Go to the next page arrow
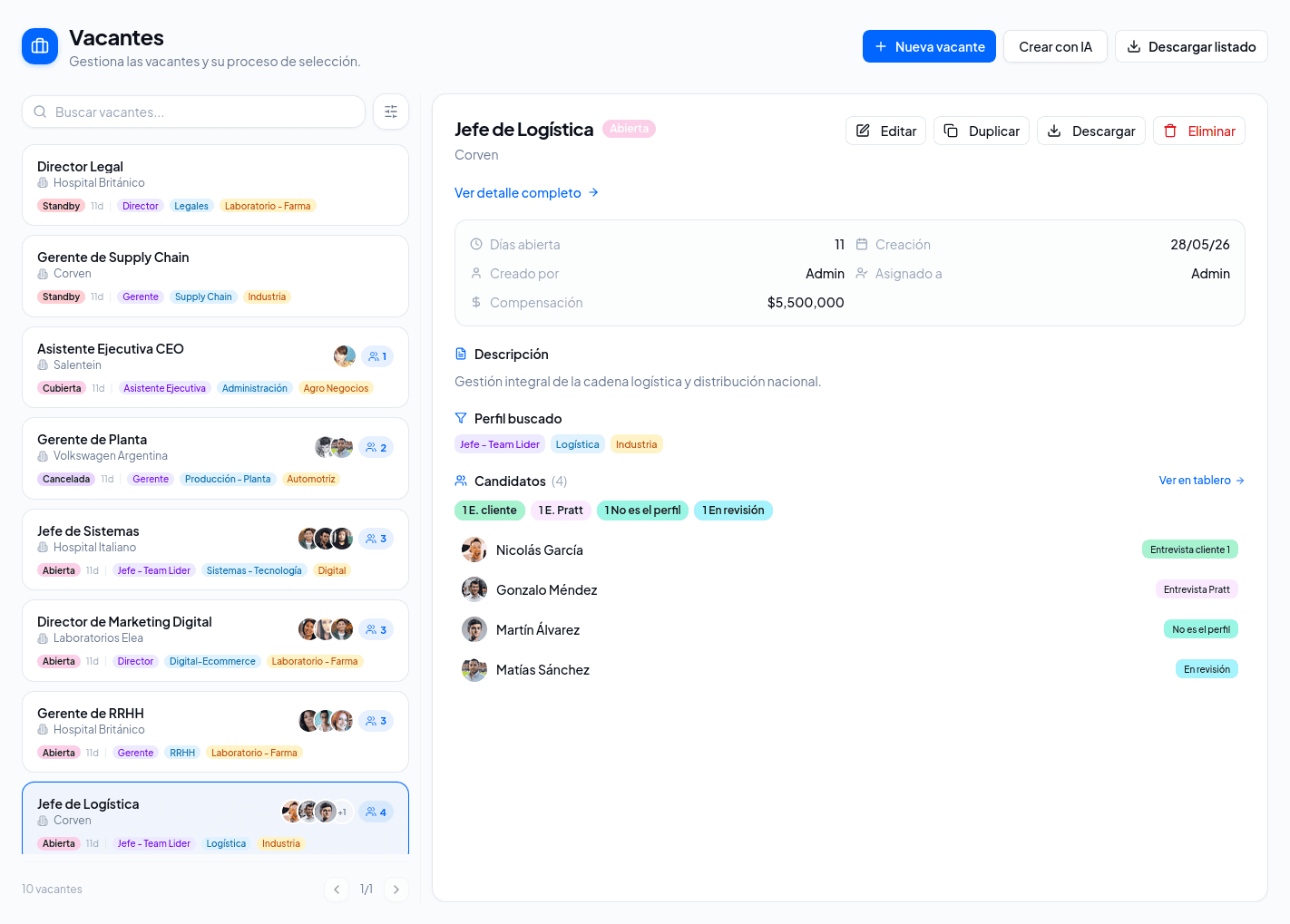1290x924 pixels. coord(396,890)
